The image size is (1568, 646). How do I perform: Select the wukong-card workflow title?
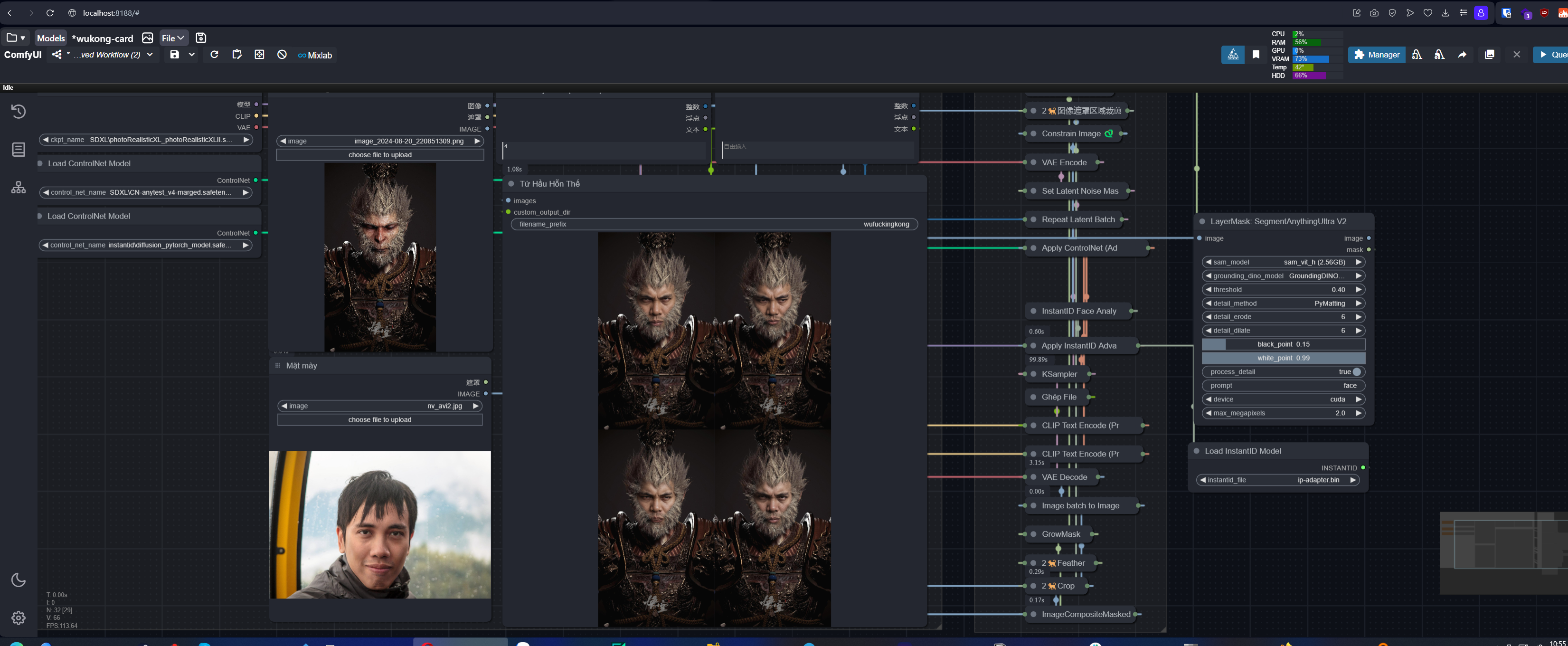[102, 38]
